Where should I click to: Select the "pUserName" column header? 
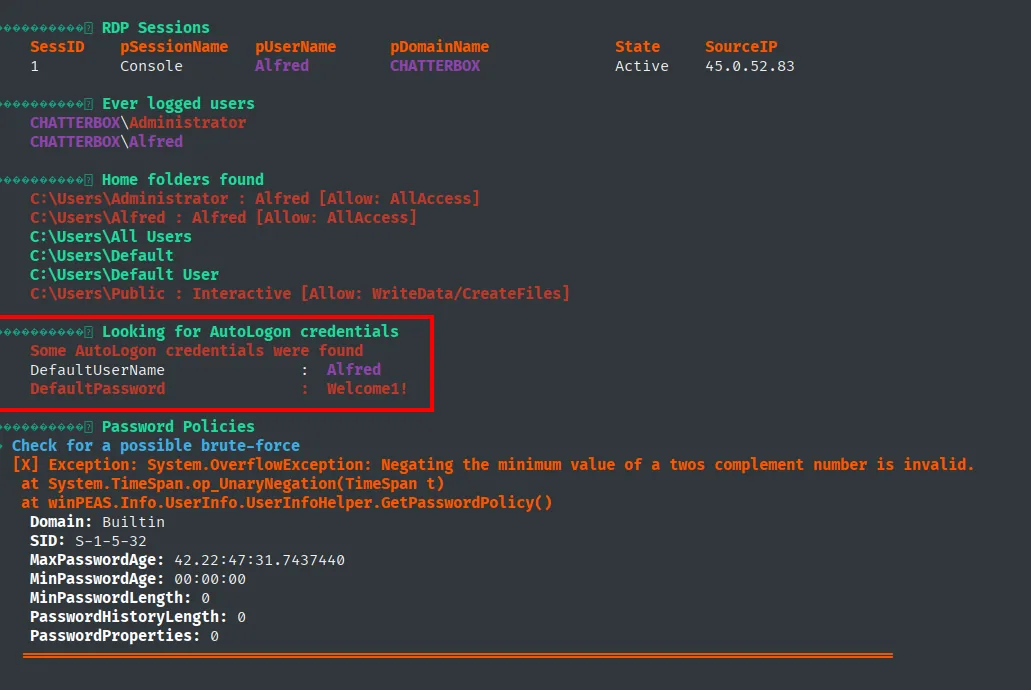tap(295, 47)
